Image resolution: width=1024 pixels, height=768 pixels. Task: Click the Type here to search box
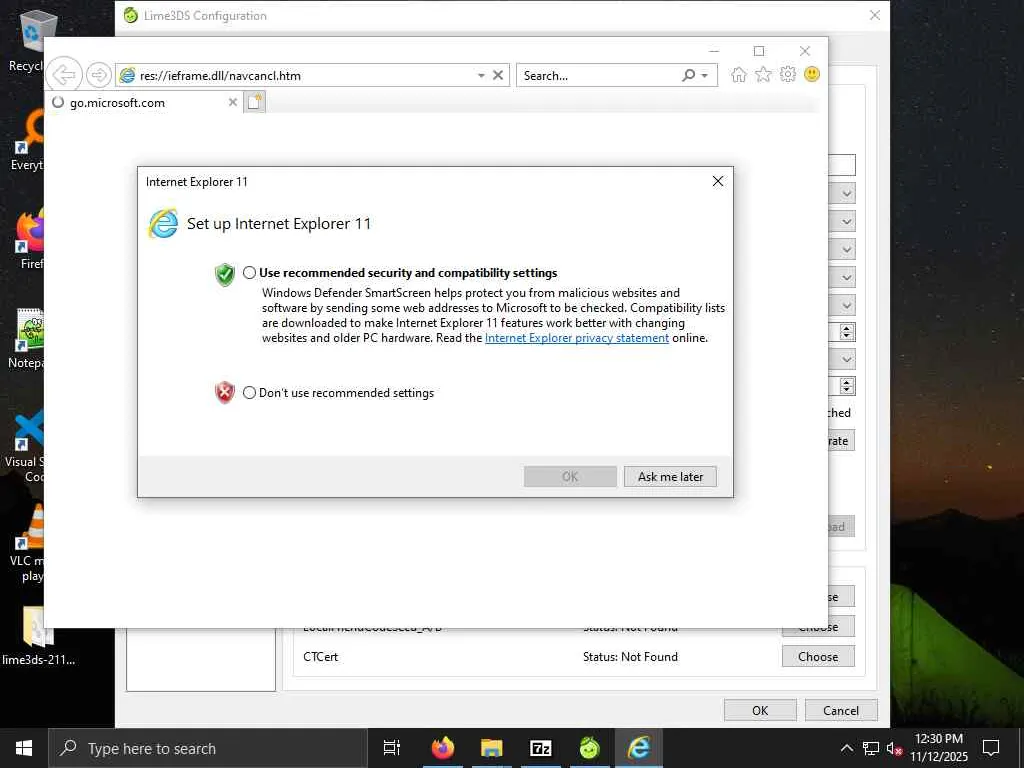[x=208, y=748]
